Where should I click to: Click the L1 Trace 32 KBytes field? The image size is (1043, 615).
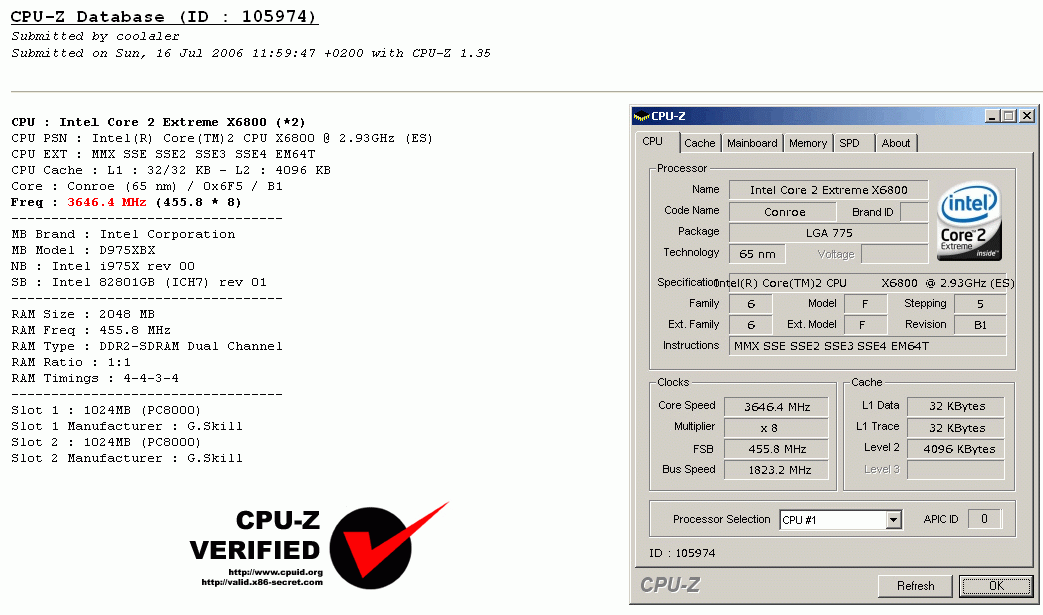coord(956,428)
